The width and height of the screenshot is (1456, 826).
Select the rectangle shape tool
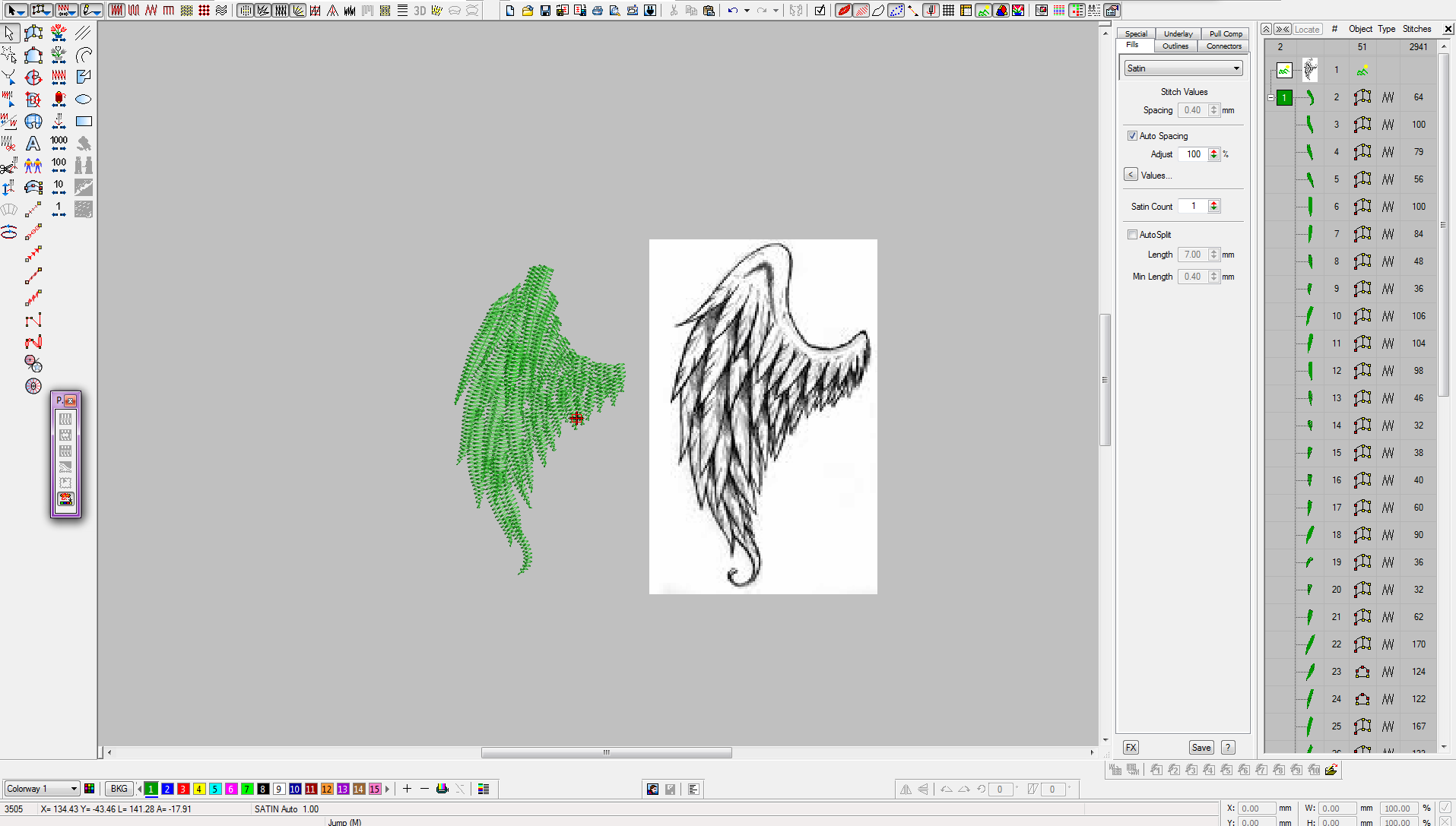pos(84,122)
